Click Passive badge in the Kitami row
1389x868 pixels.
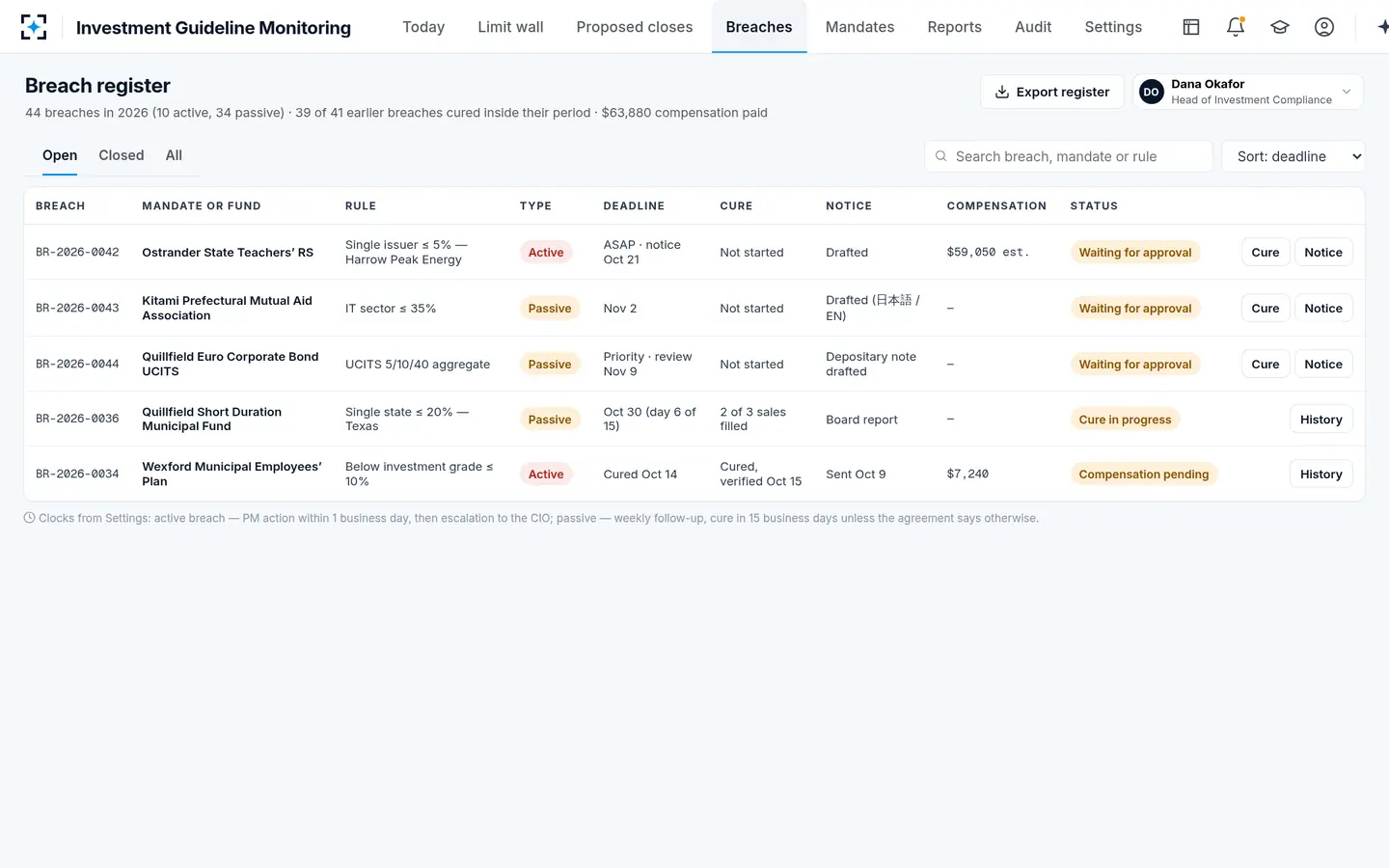(x=550, y=309)
